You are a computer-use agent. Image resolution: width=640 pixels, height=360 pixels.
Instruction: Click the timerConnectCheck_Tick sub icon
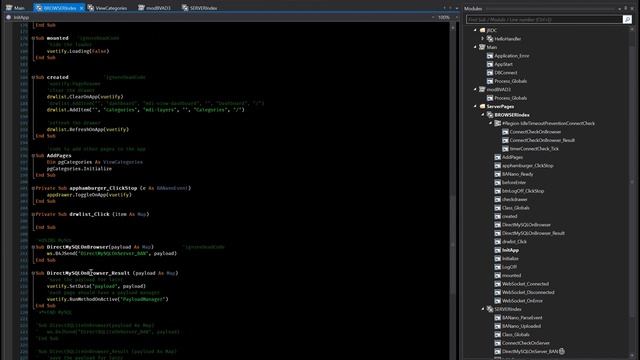click(505, 149)
